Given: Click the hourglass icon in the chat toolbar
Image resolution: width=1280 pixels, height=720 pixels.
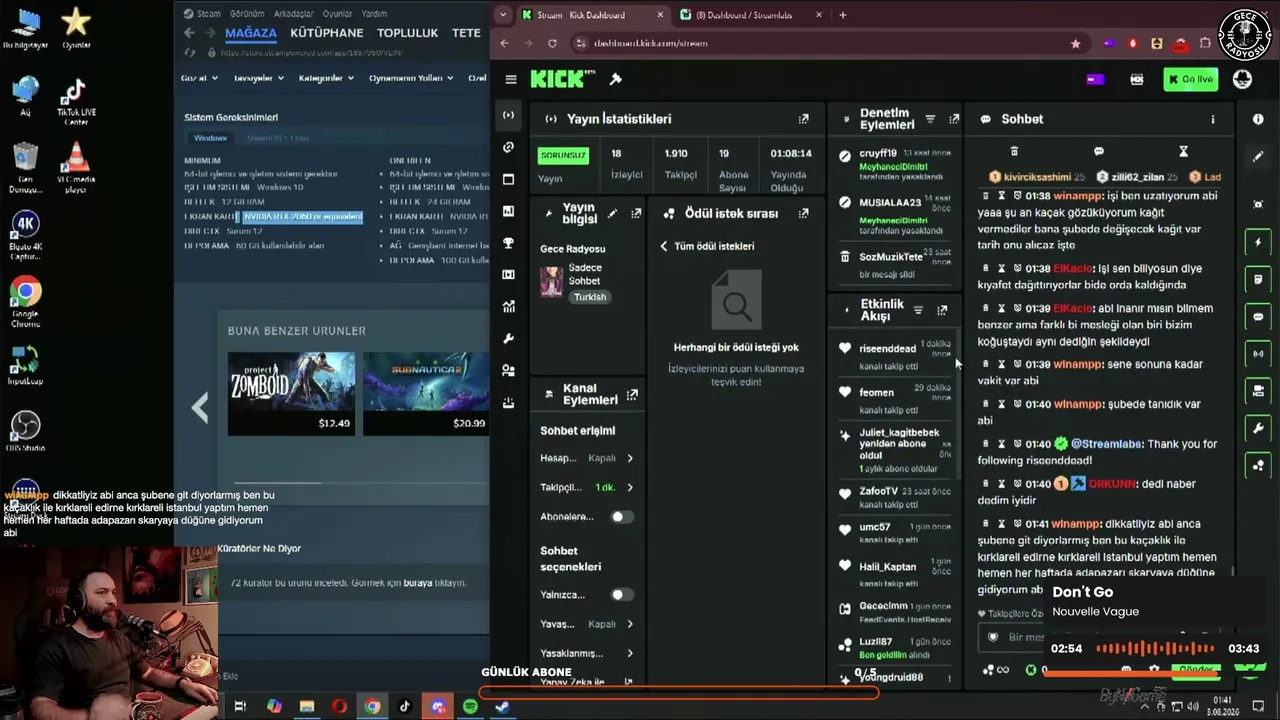Looking at the screenshot, I should point(1183,152).
